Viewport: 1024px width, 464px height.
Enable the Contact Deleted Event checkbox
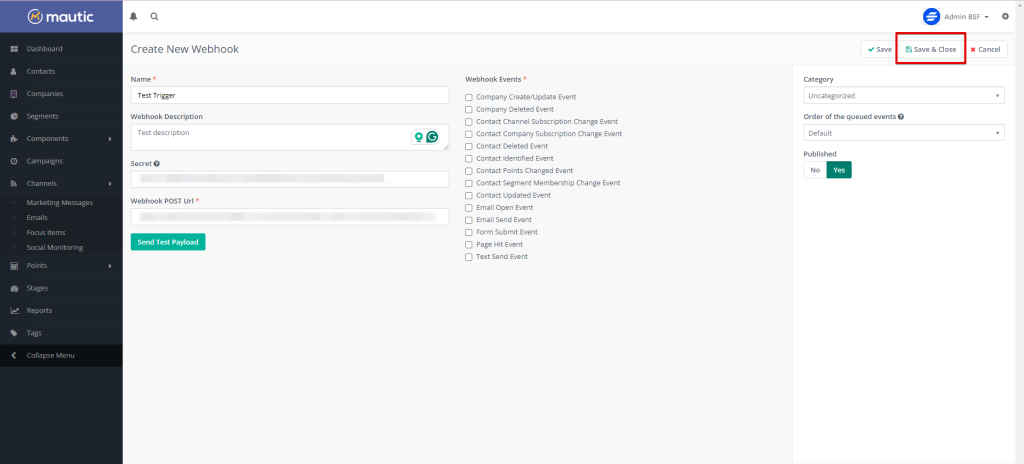[x=469, y=146]
